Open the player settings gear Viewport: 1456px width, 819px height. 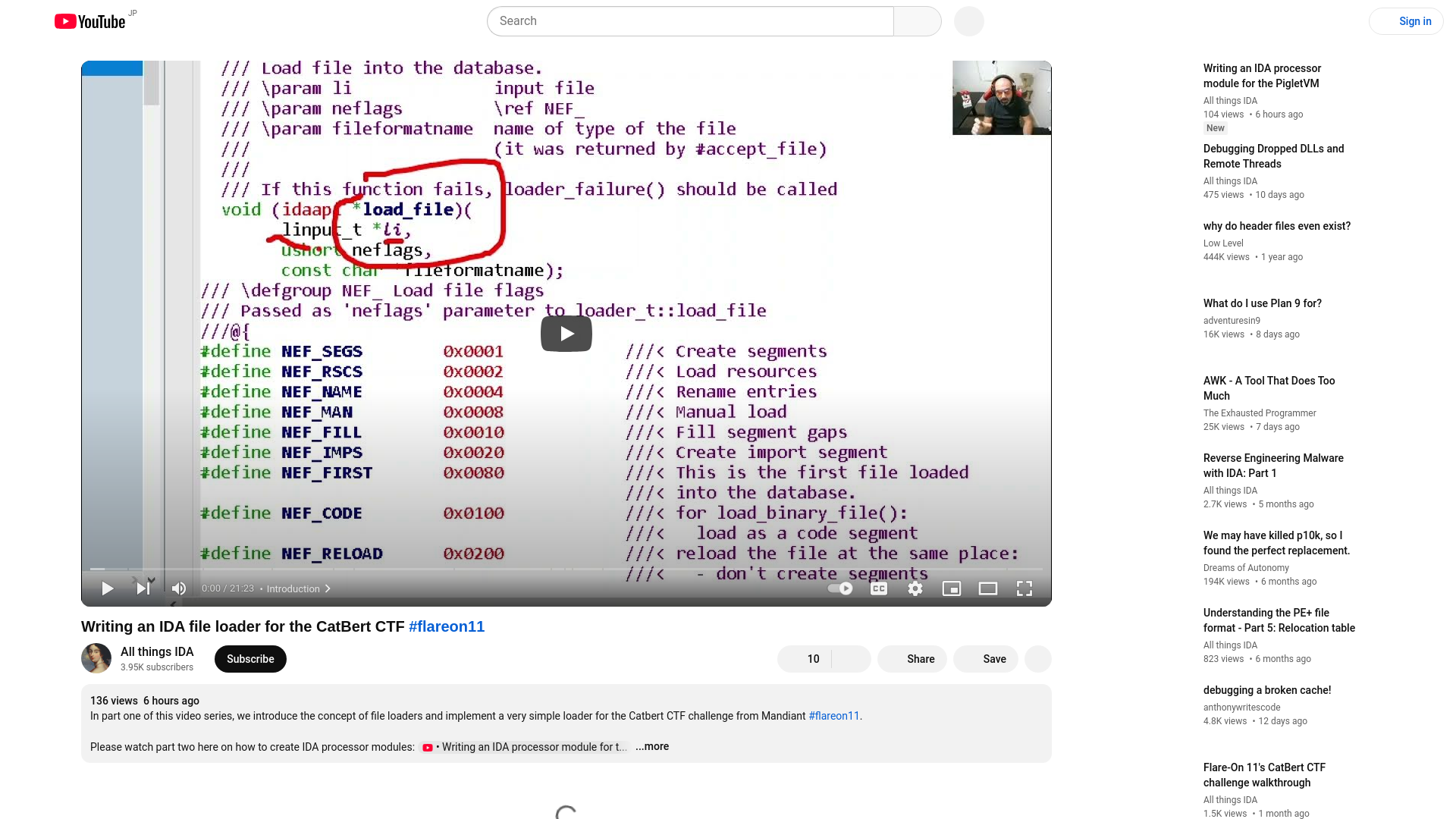pyautogui.click(x=915, y=588)
